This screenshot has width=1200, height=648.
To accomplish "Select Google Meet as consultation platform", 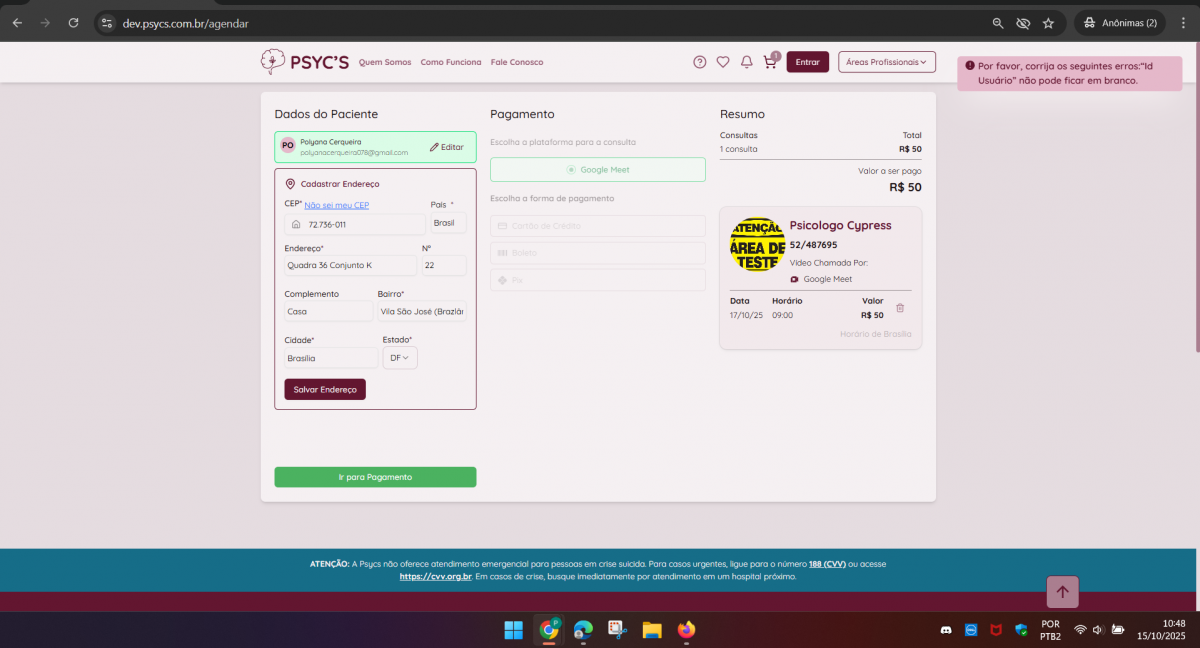I will 597,170.
